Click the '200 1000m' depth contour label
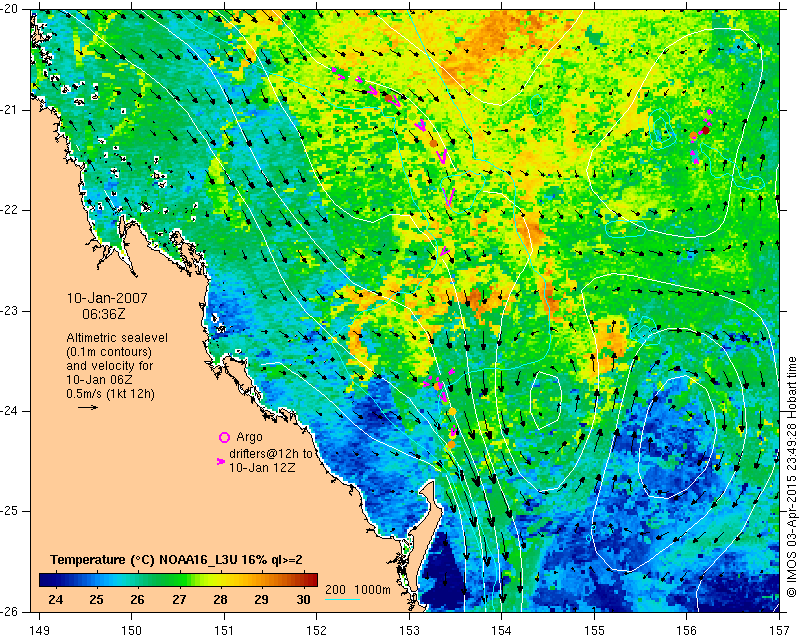 358,590
